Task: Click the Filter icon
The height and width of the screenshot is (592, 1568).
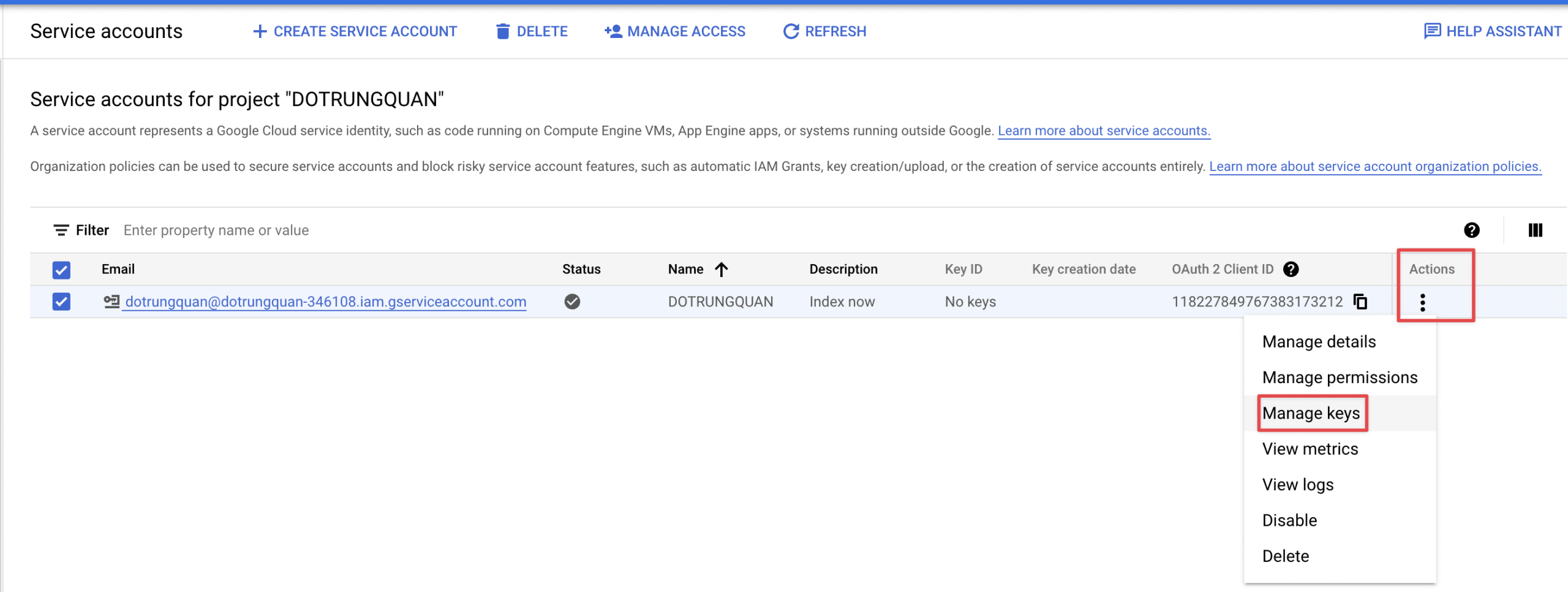Action: pyautogui.click(x=61, y=230)
